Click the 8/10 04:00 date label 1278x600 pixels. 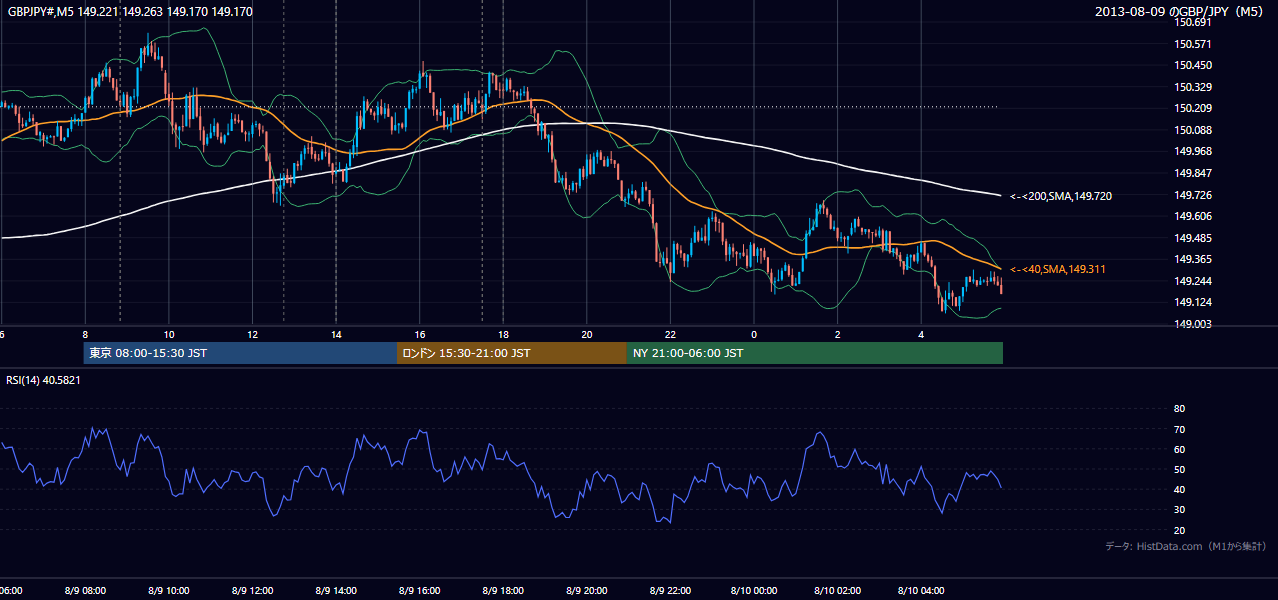(x=920, y=590)
